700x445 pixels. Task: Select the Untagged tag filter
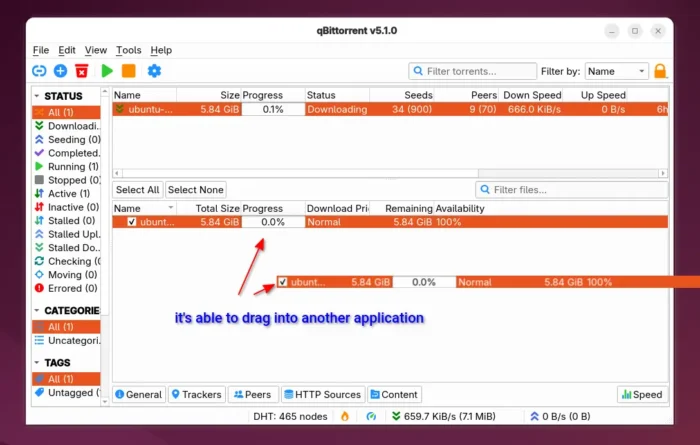67,393
